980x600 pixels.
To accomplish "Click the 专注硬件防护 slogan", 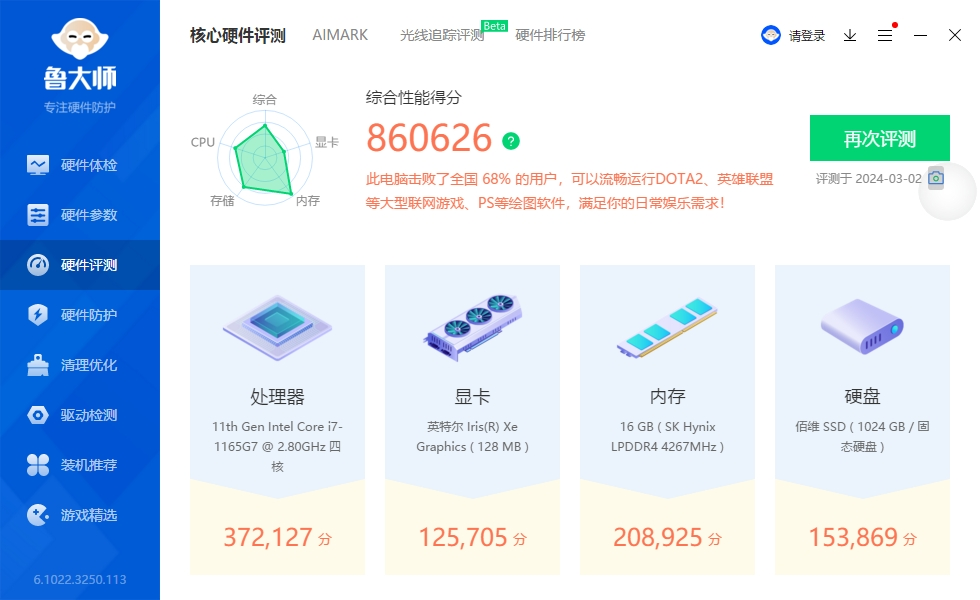I will click(80, 108).
